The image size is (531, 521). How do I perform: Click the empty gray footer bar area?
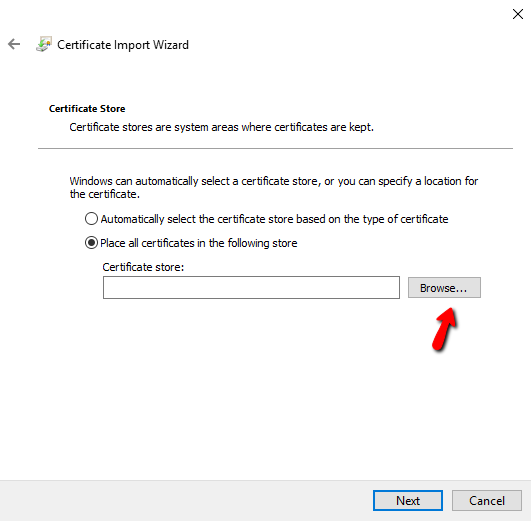(183, 501)
